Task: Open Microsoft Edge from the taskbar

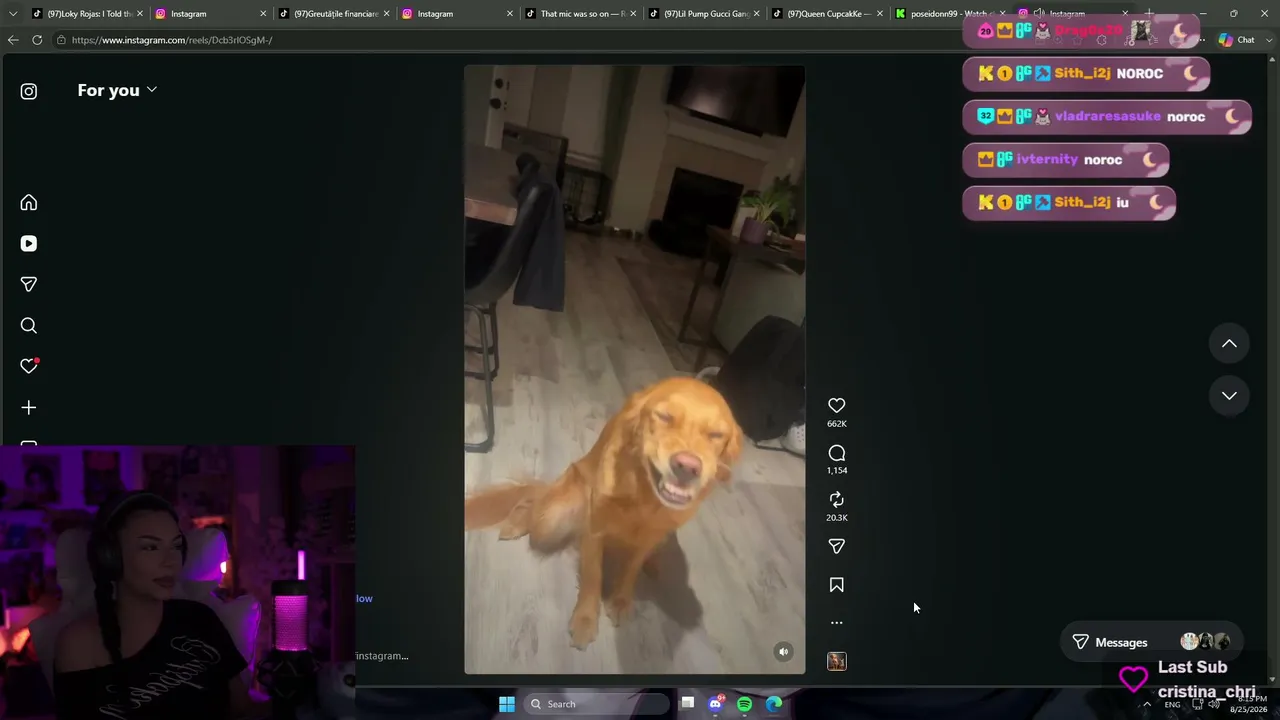Action: pos(774,704)
